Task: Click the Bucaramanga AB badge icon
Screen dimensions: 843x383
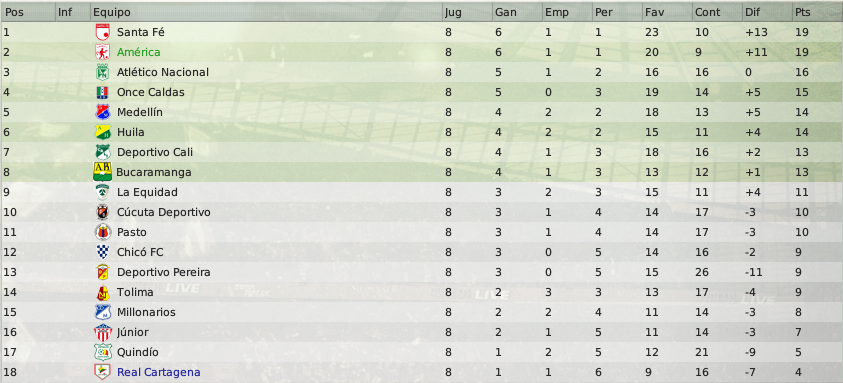Action: pos(102,172)
